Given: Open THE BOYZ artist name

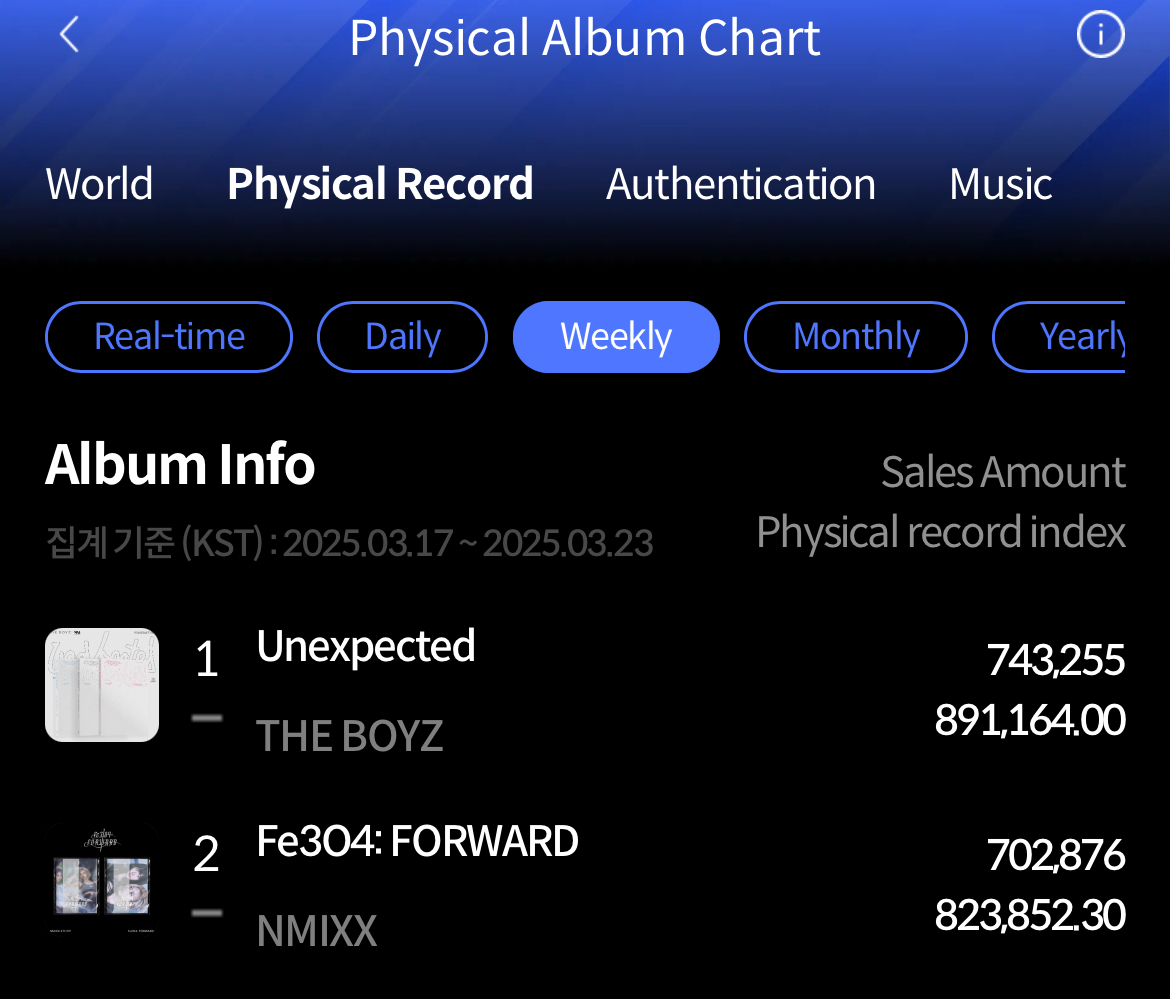Looking at the screenshot, I should tap(349, 737).
